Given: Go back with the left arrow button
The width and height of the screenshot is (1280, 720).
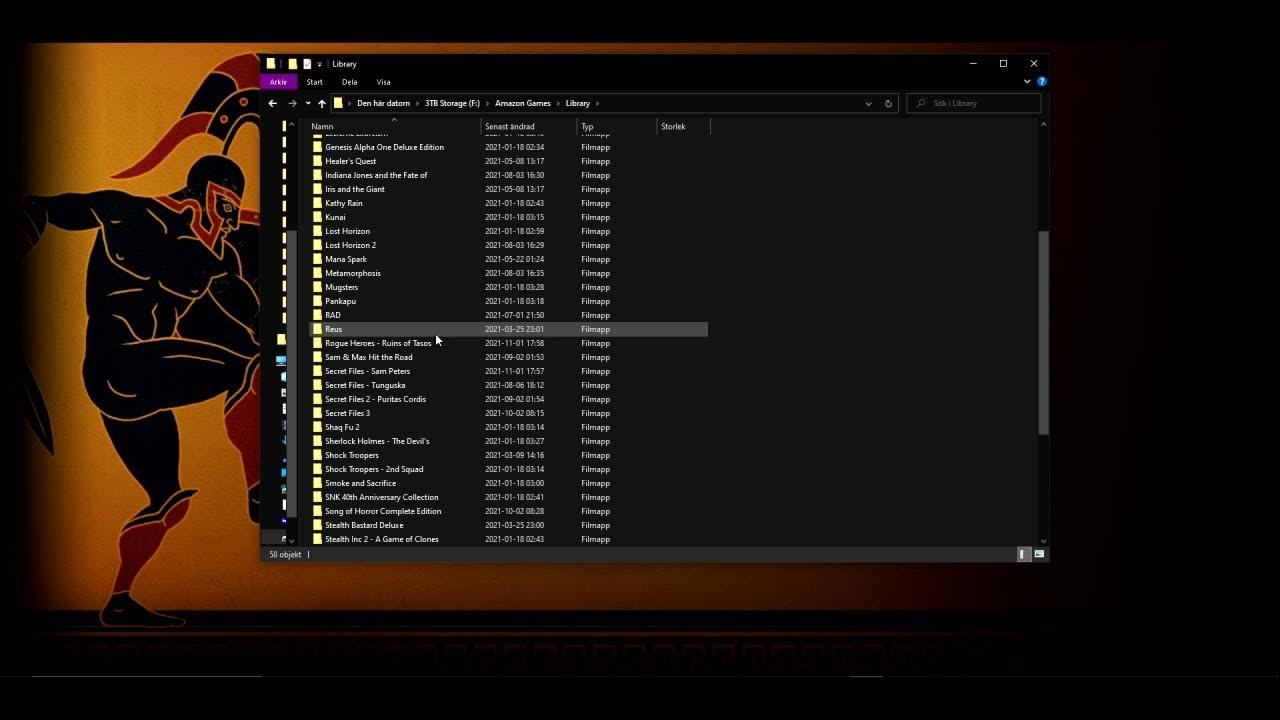Looking at the screenshot, I should point(272,103).
